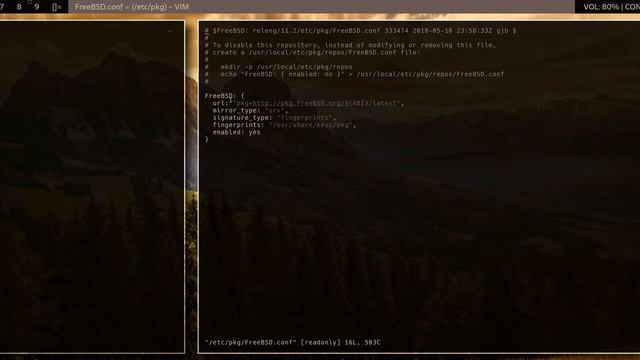Switch to workspace tag 8
This screenshot has height=360, width=640.
19,7
